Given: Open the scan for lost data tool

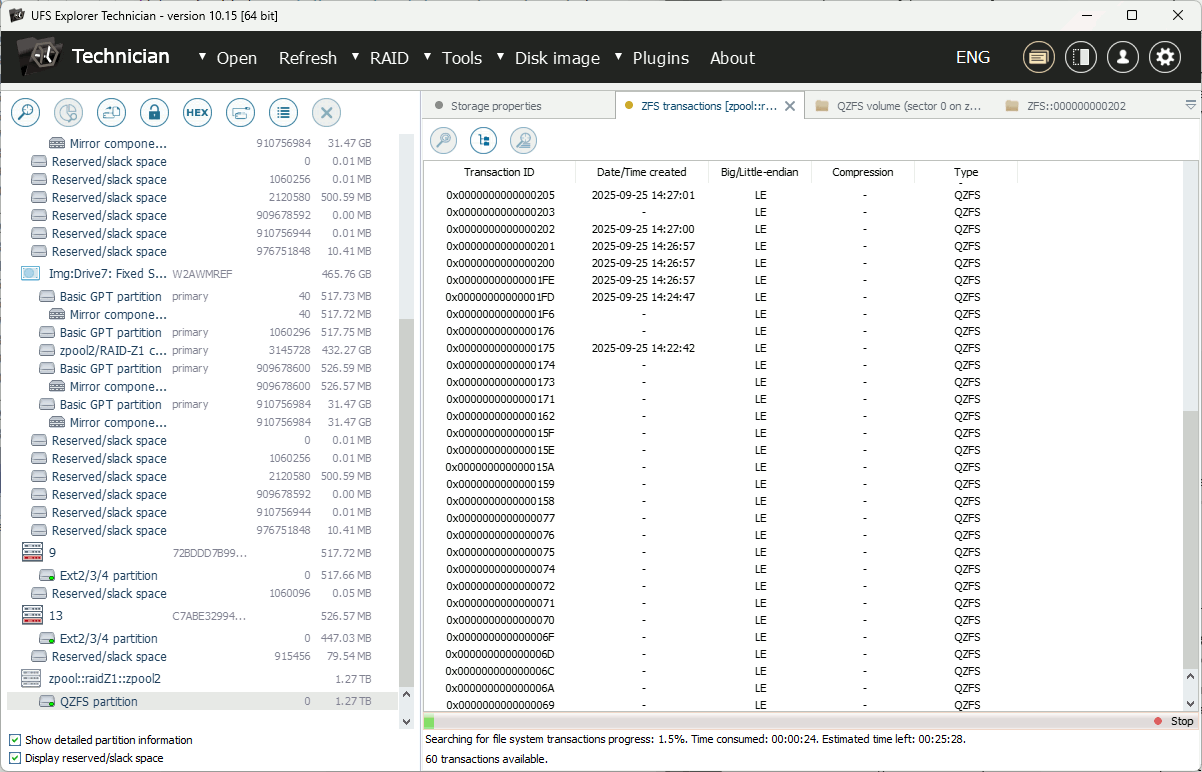Looking at the screenshot, I should pos(25,112).
